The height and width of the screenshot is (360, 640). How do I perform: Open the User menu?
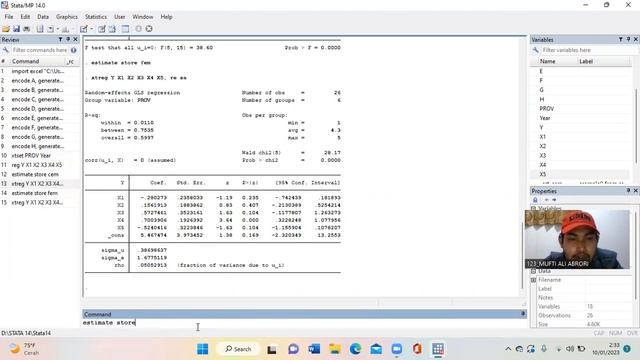click(120, 17)
